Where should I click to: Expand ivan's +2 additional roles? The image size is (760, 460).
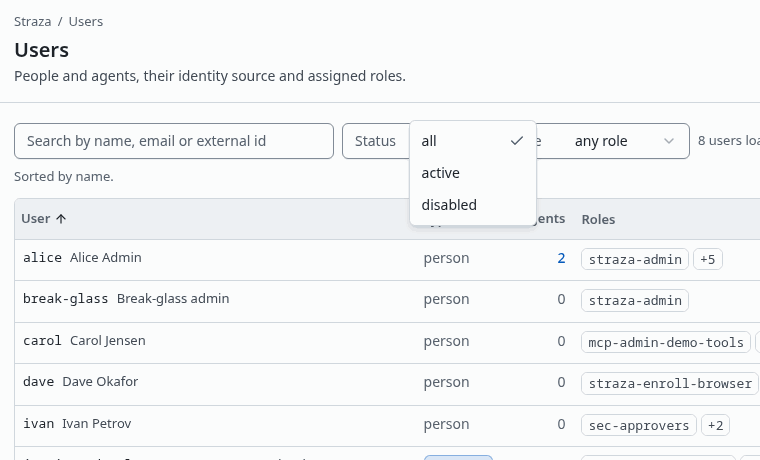(715, 425)
